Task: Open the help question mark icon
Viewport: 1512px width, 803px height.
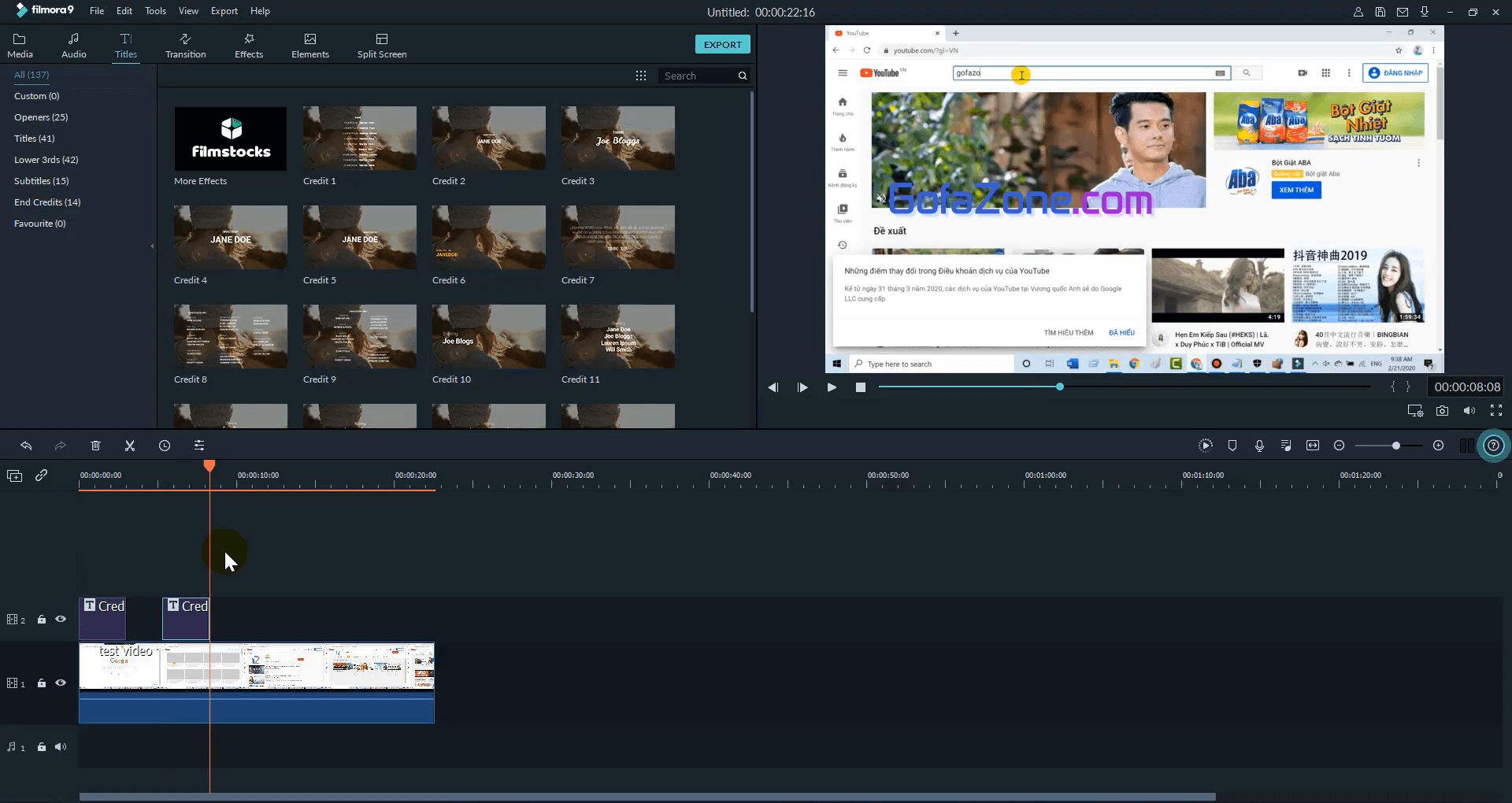Action: [x=1493, y=446]
